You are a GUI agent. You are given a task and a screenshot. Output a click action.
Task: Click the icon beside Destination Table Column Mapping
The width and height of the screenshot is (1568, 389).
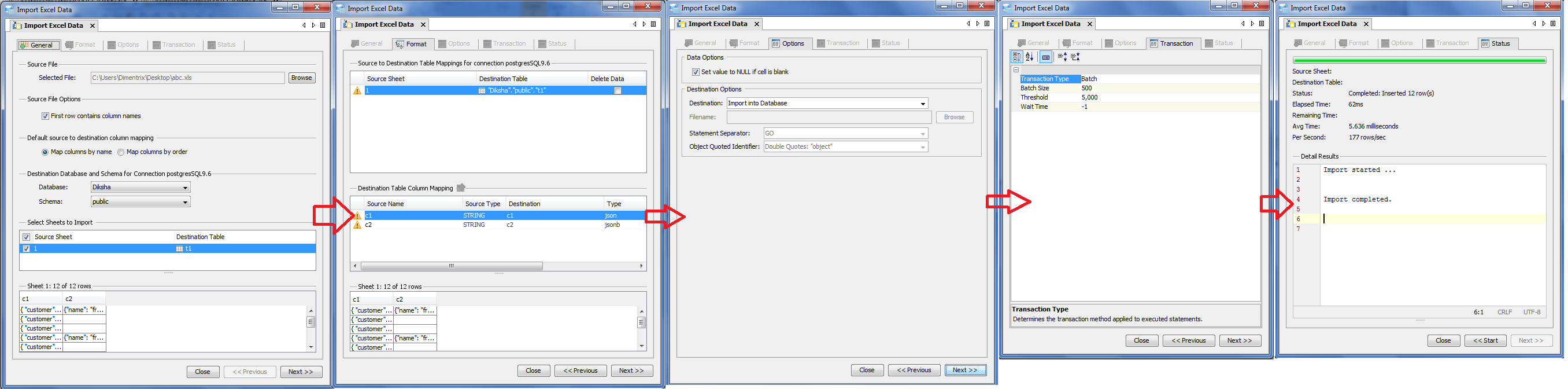coord(461,188)
